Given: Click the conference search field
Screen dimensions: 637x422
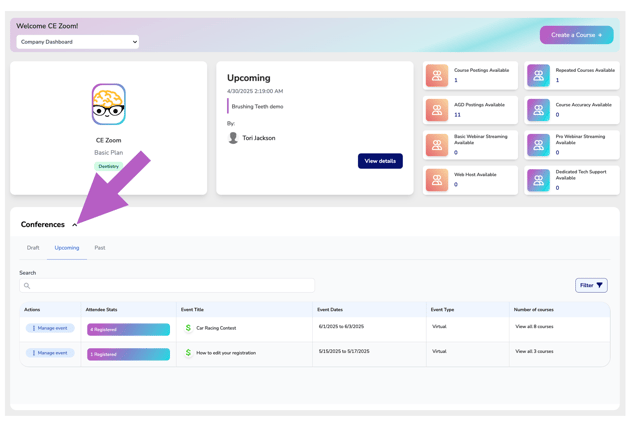Looking at the screenshot, I should pos(167,286).
